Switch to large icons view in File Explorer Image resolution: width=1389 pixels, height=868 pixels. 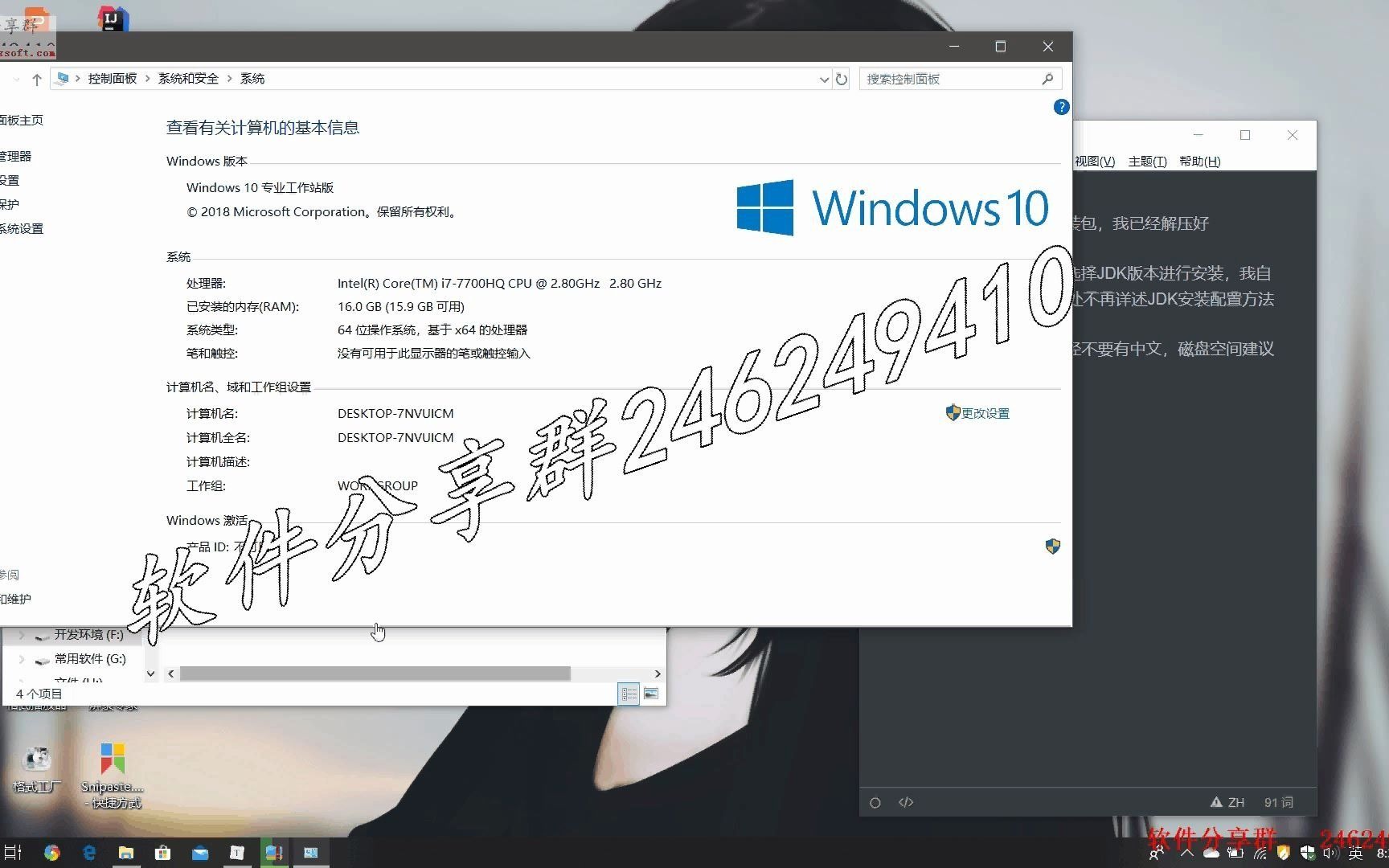point(651,694)
